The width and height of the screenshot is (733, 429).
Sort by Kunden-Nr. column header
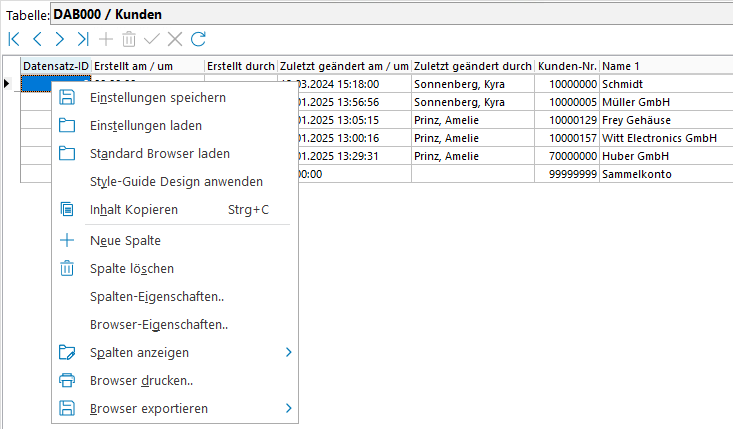pyautogui.click(x=567, y=66)
